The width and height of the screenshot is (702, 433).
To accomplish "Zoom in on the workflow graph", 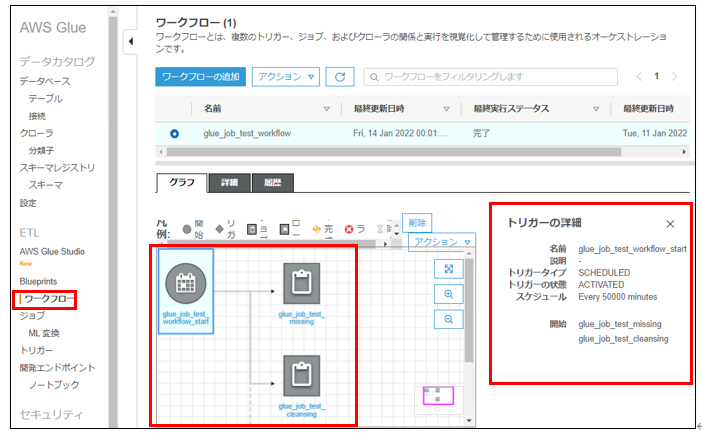I will 449,294.
